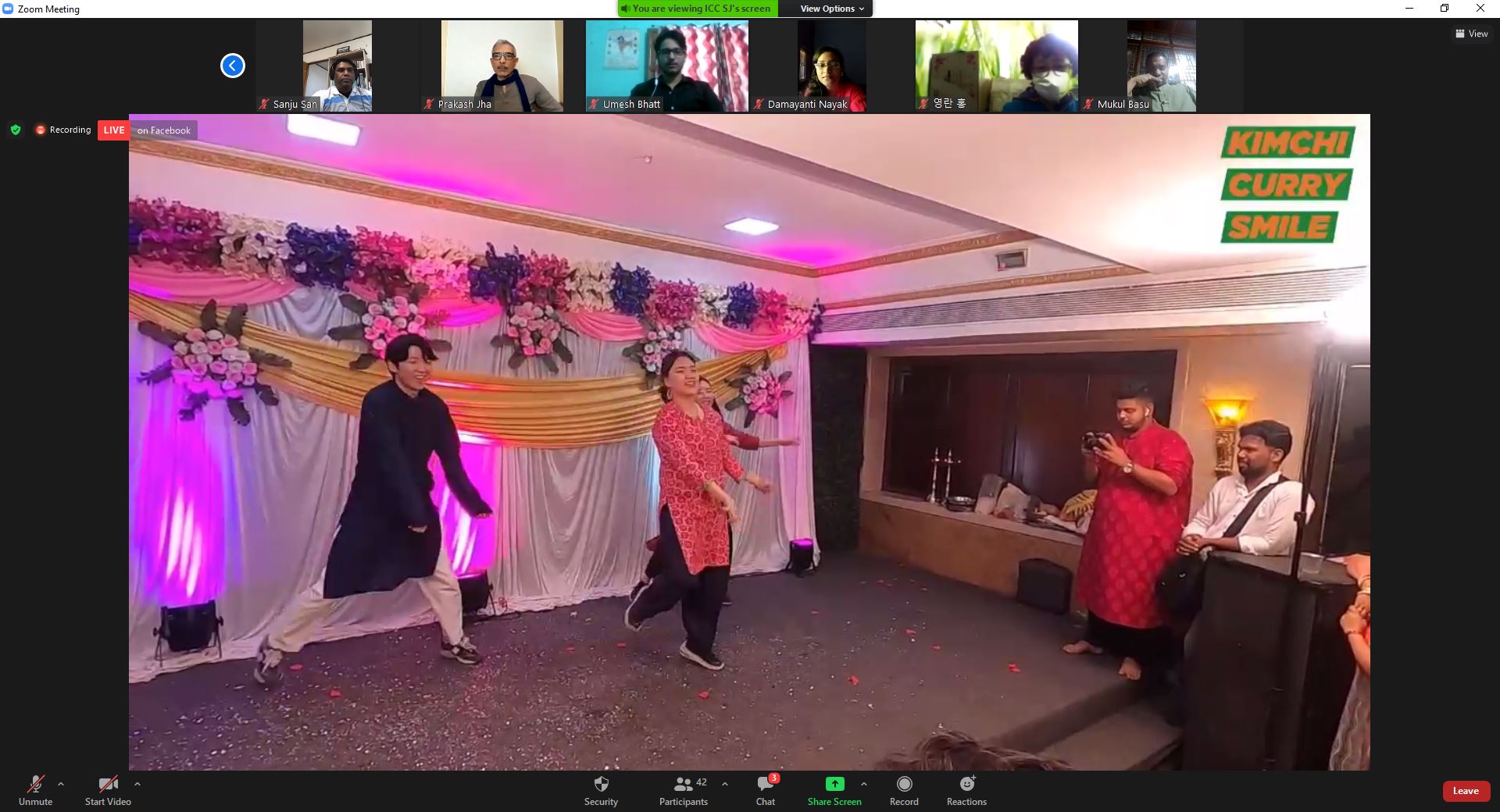Open the Reactions menu

point(966,789)
